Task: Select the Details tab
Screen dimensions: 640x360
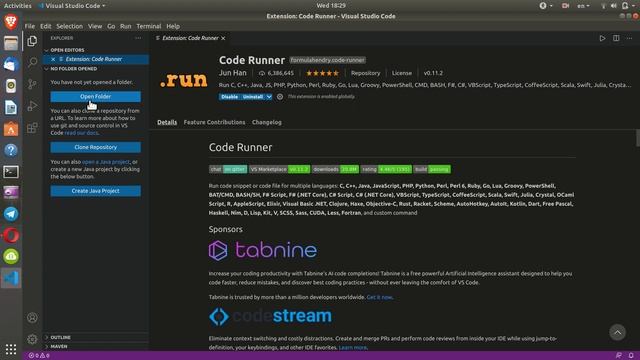Action: point(167,122)
